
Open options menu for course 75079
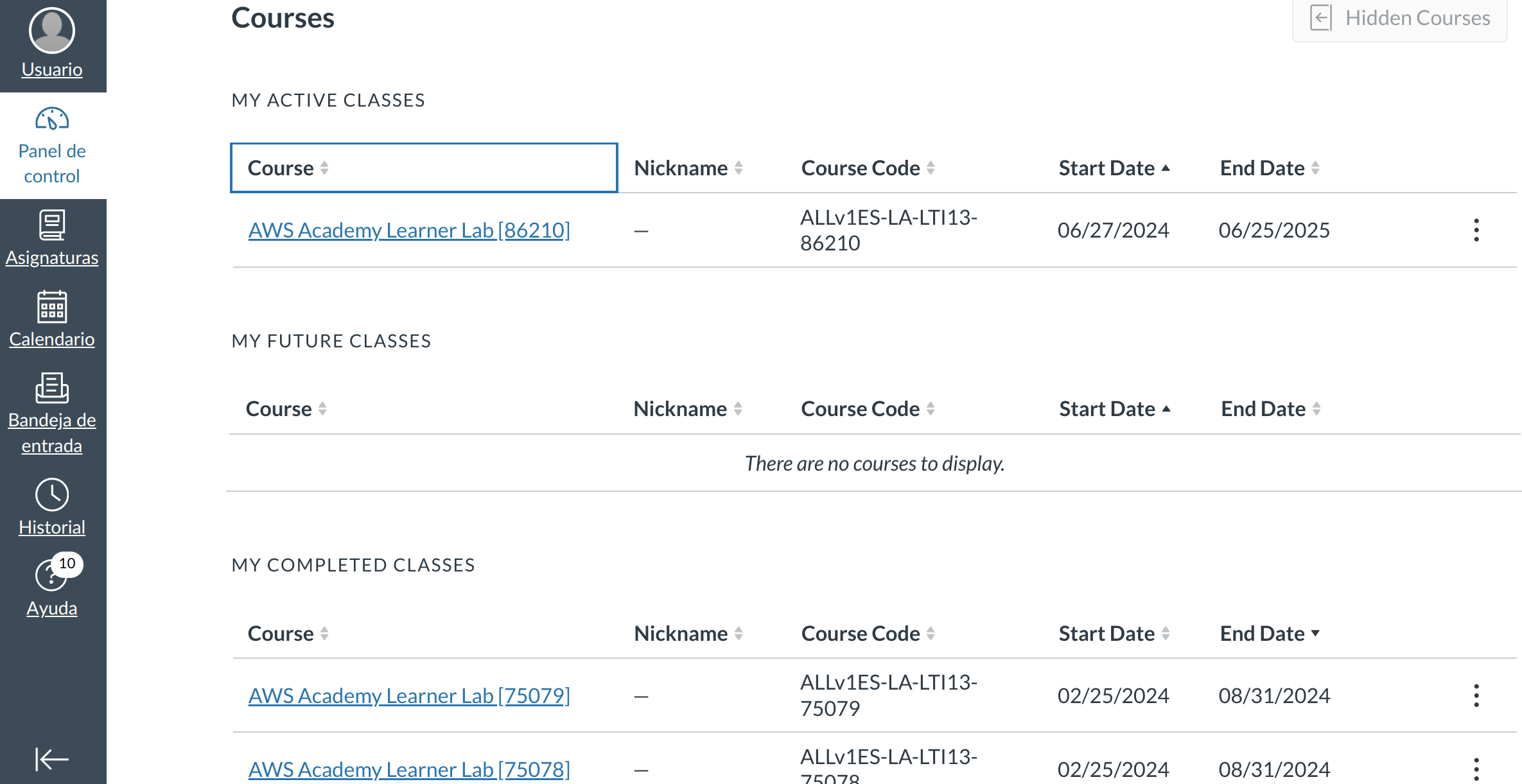pos(1476,695)
